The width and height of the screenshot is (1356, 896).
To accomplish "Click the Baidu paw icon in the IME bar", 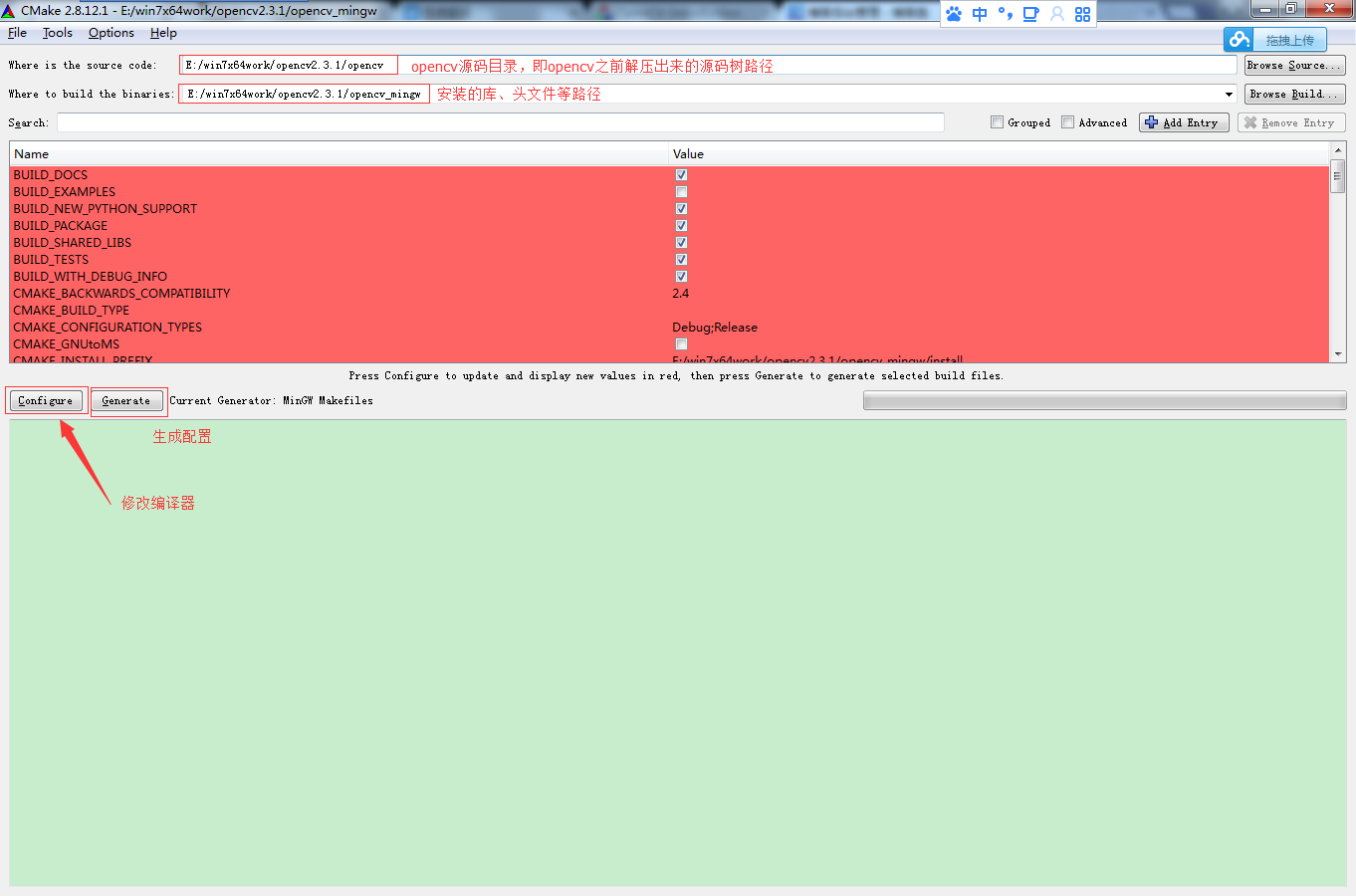I will (x=954, y=14).
